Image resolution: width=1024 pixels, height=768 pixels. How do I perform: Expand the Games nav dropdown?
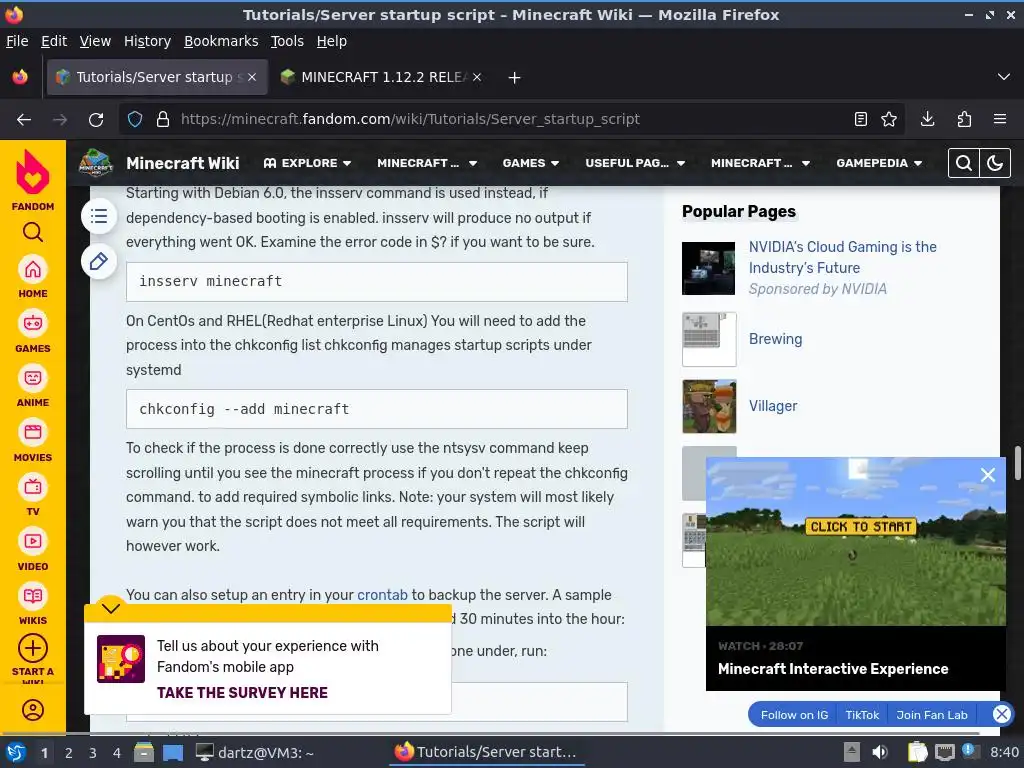click(531, 163)
